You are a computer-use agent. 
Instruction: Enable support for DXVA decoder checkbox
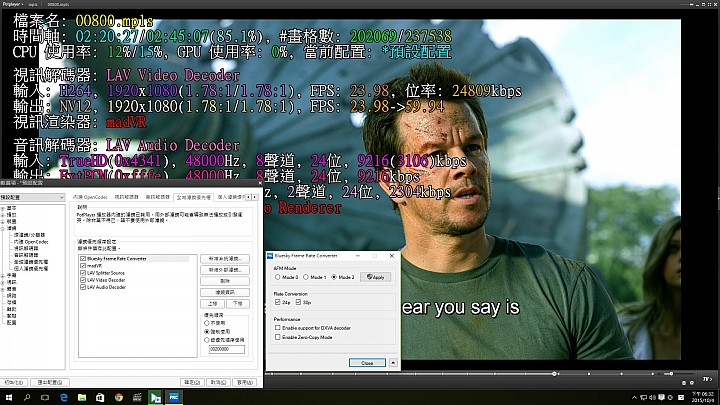[277, 328]
